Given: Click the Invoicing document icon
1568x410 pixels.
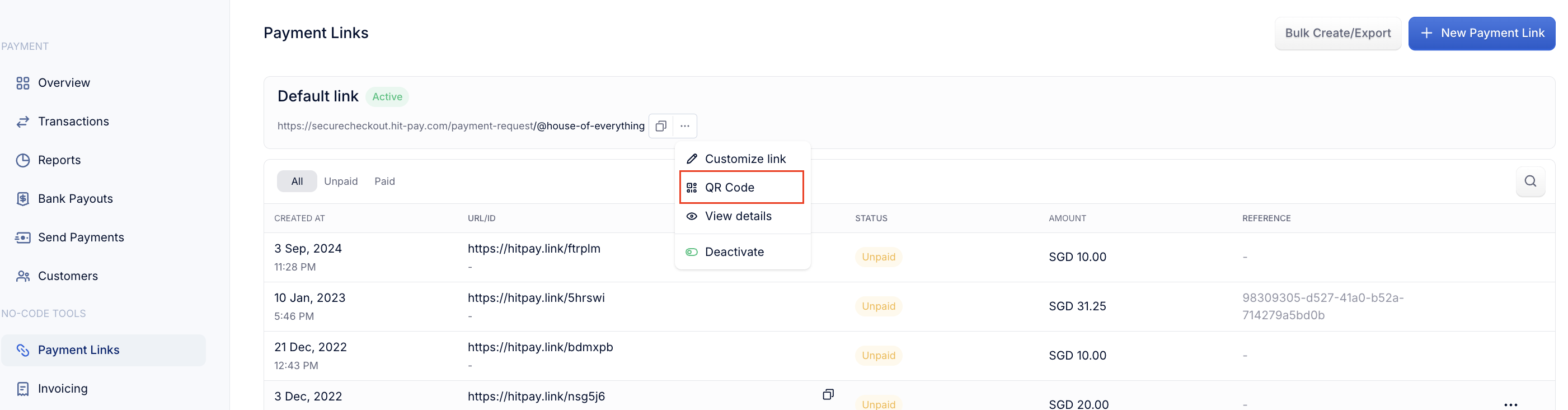Looking at the screenshot, I should click(23, 389).
